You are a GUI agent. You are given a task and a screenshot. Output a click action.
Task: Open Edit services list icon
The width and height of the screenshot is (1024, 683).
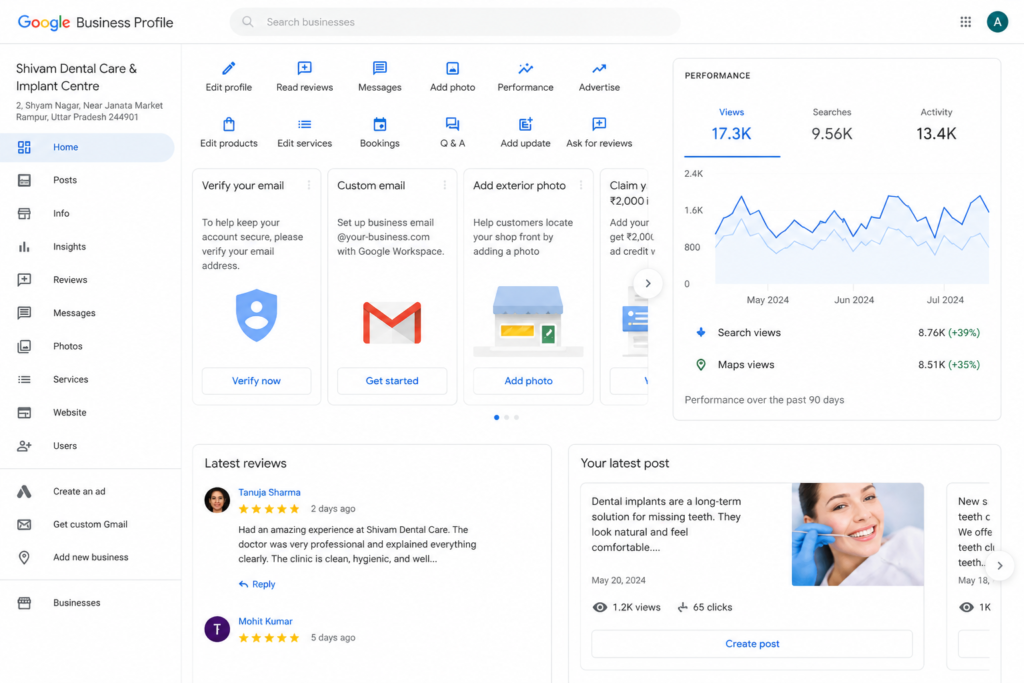point(304,124)
